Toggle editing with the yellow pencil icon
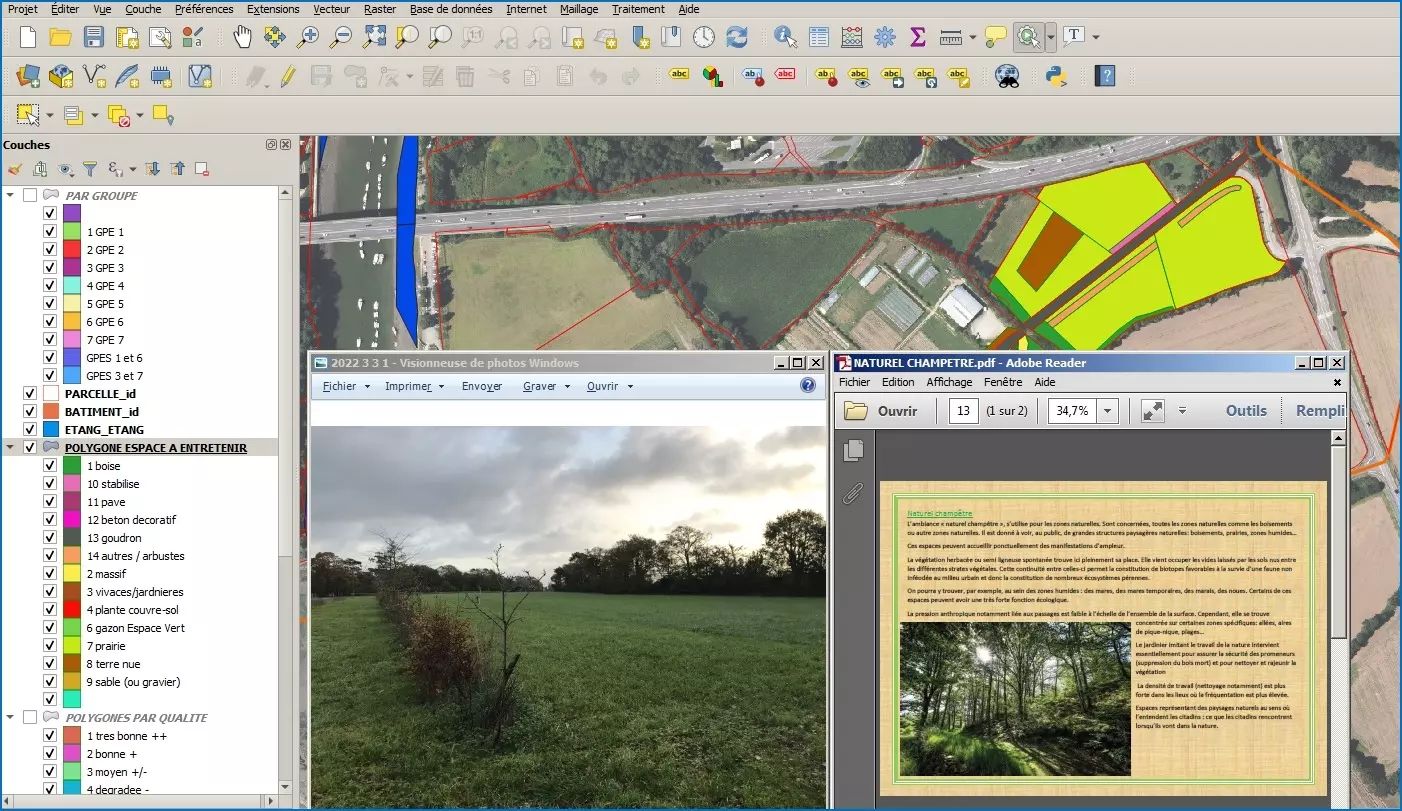 288,76
